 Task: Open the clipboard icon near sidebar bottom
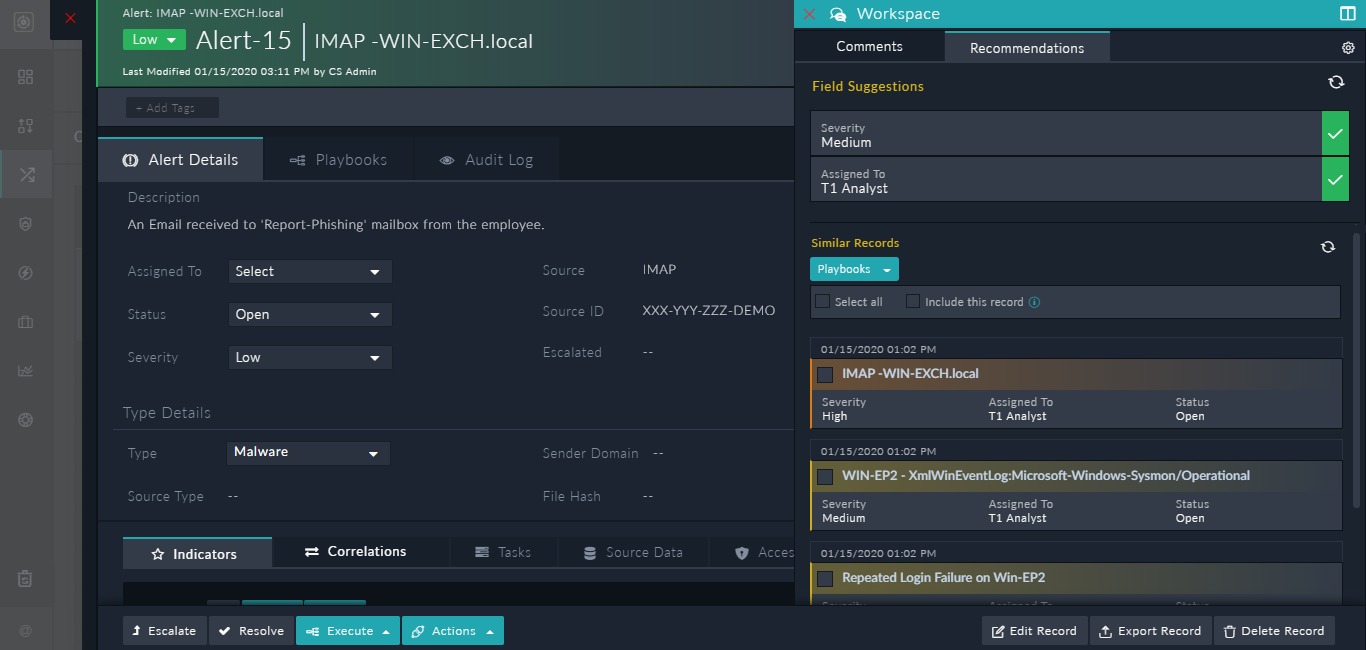tap(26, 578)
